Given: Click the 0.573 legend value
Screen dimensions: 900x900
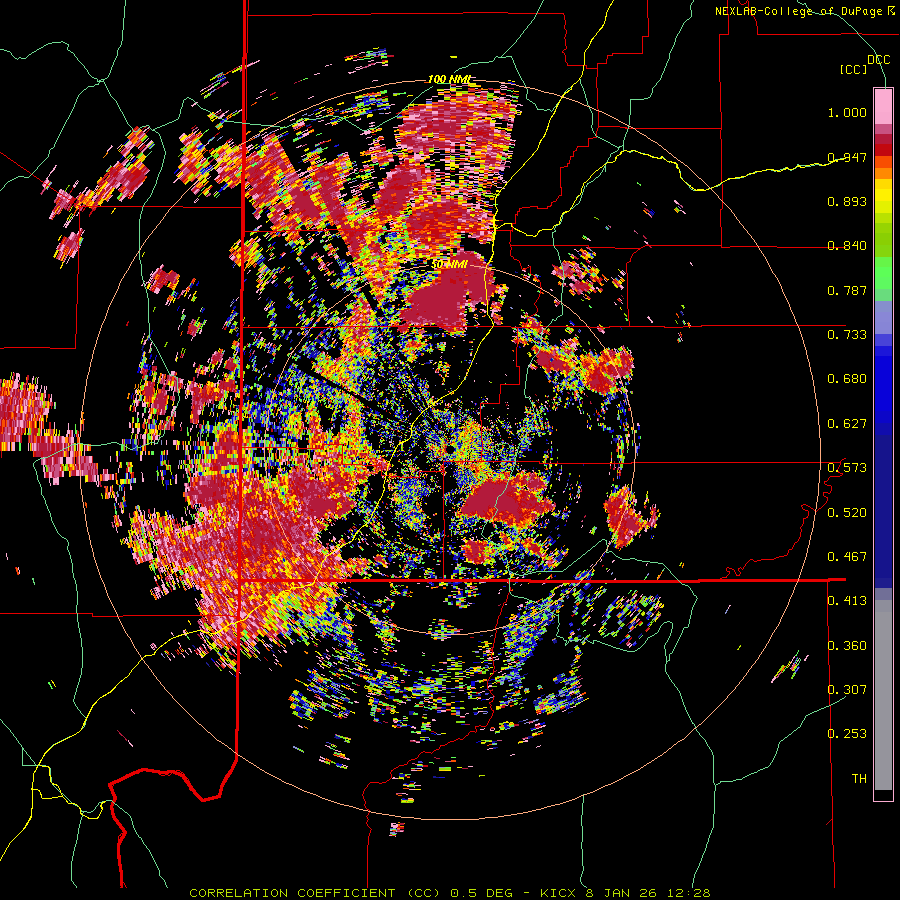Looking at the screenshot, I should [847, 468].
